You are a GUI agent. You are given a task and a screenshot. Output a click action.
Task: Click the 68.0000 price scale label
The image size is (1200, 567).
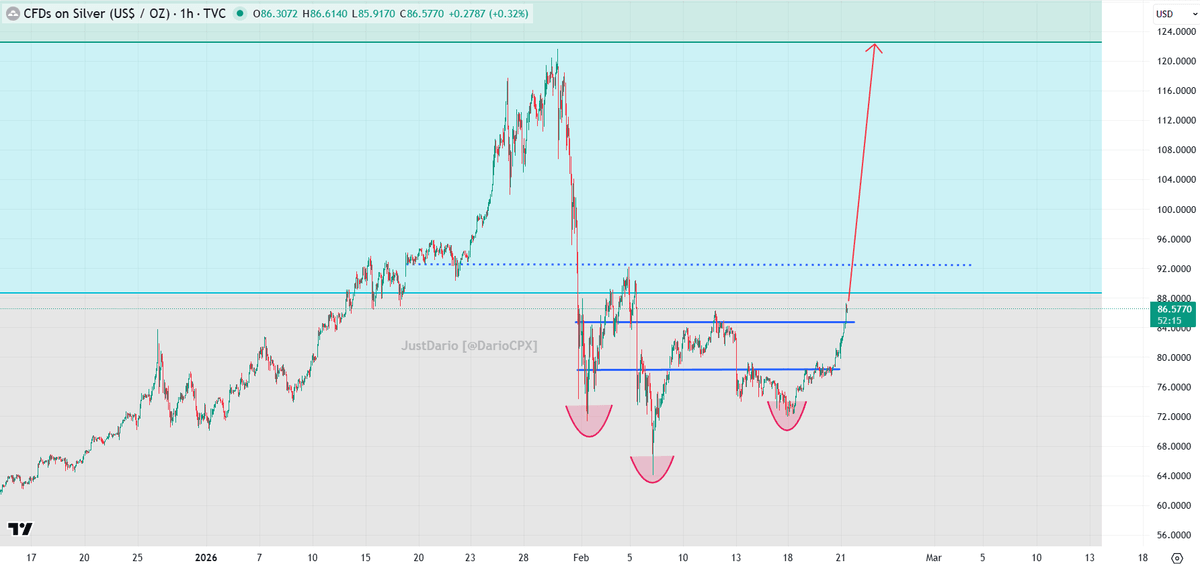coord(1176,446)
